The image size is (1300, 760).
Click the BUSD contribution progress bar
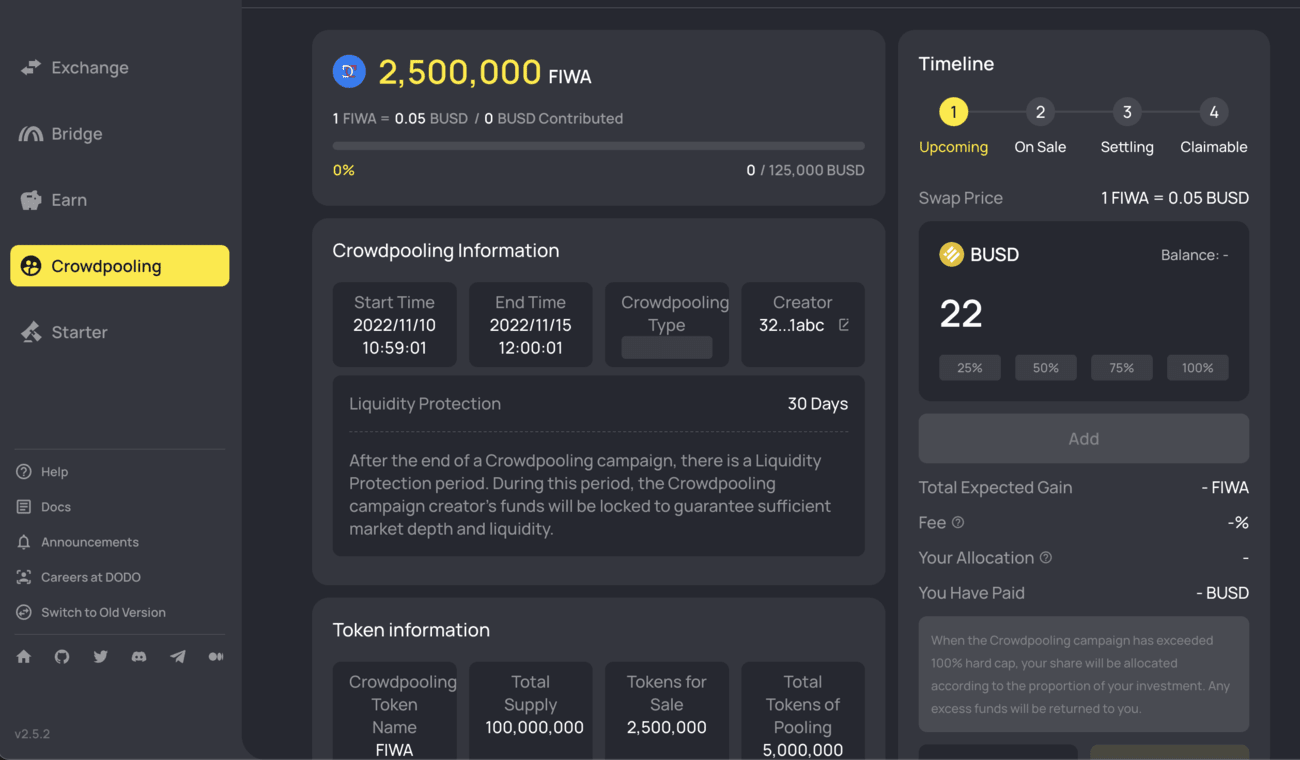pos(598,145)
